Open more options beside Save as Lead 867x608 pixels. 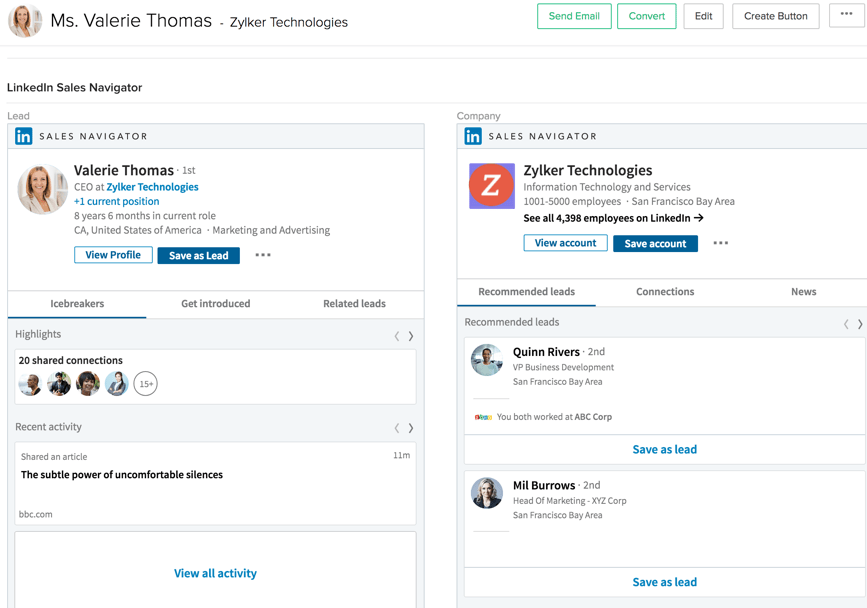263,255
